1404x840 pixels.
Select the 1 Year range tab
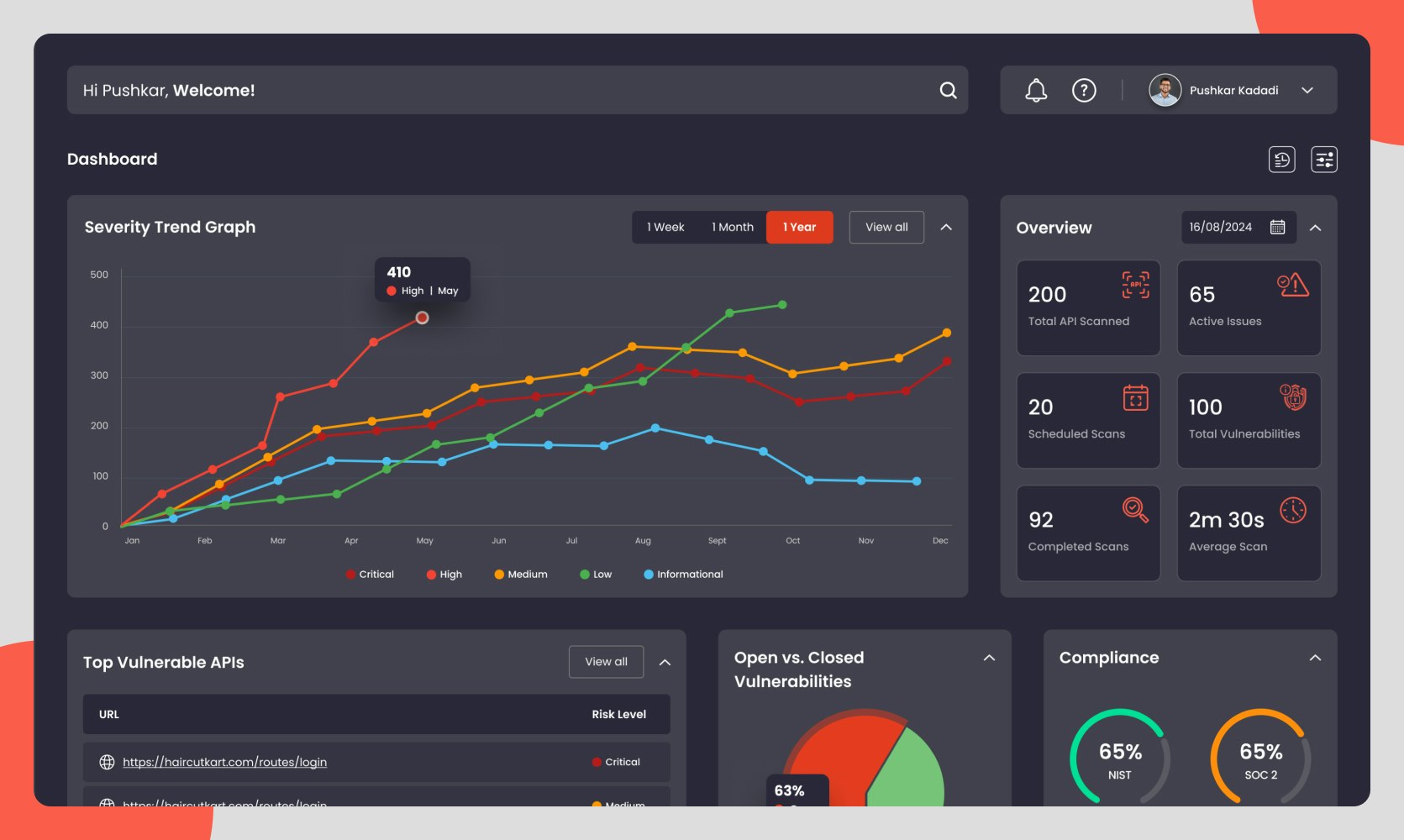(799, 227)
